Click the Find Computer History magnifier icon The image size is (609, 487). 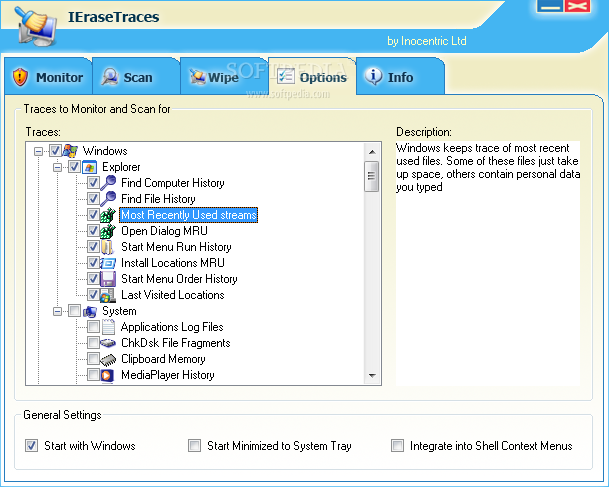pos(108,183)
